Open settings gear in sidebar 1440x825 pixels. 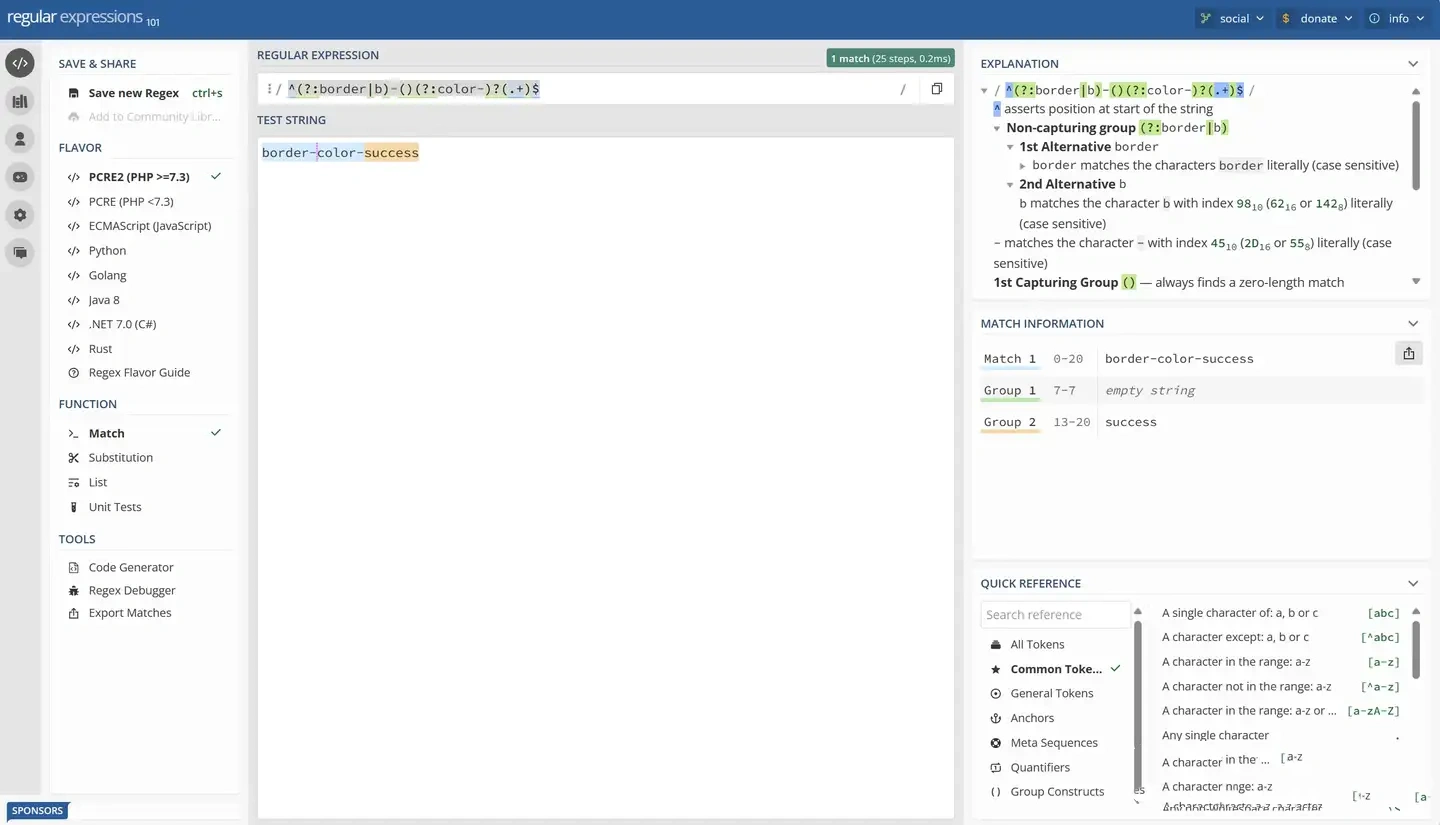pyautogui.click(x=20, y=215)
